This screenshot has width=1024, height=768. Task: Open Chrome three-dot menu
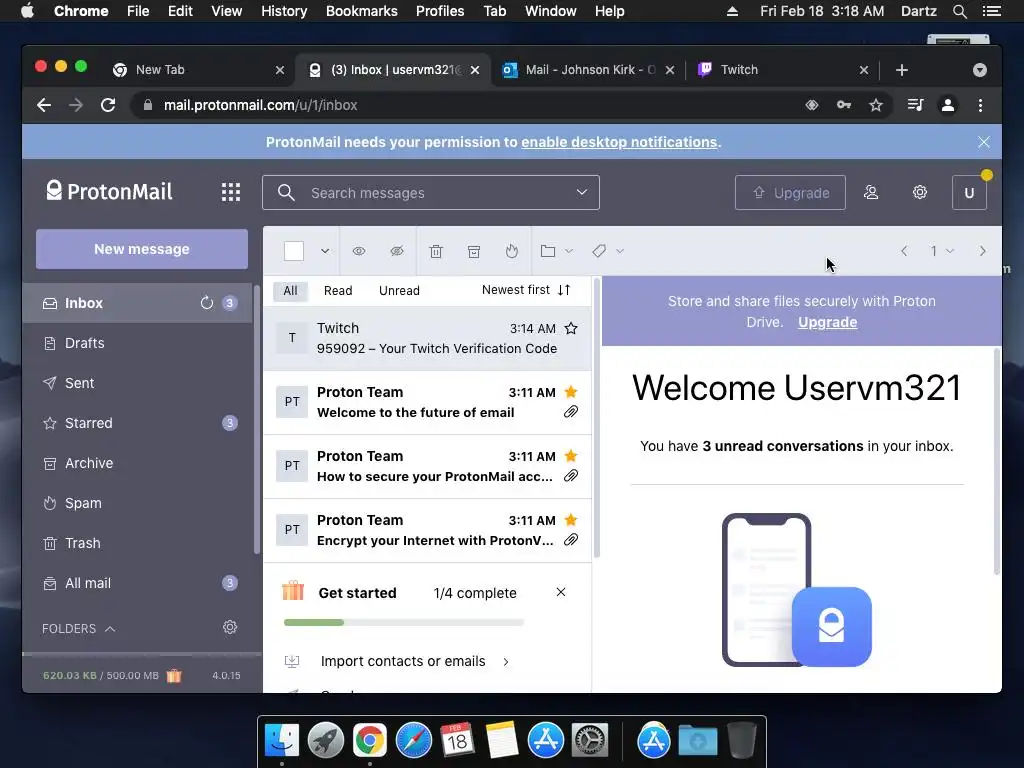point(980,105)
